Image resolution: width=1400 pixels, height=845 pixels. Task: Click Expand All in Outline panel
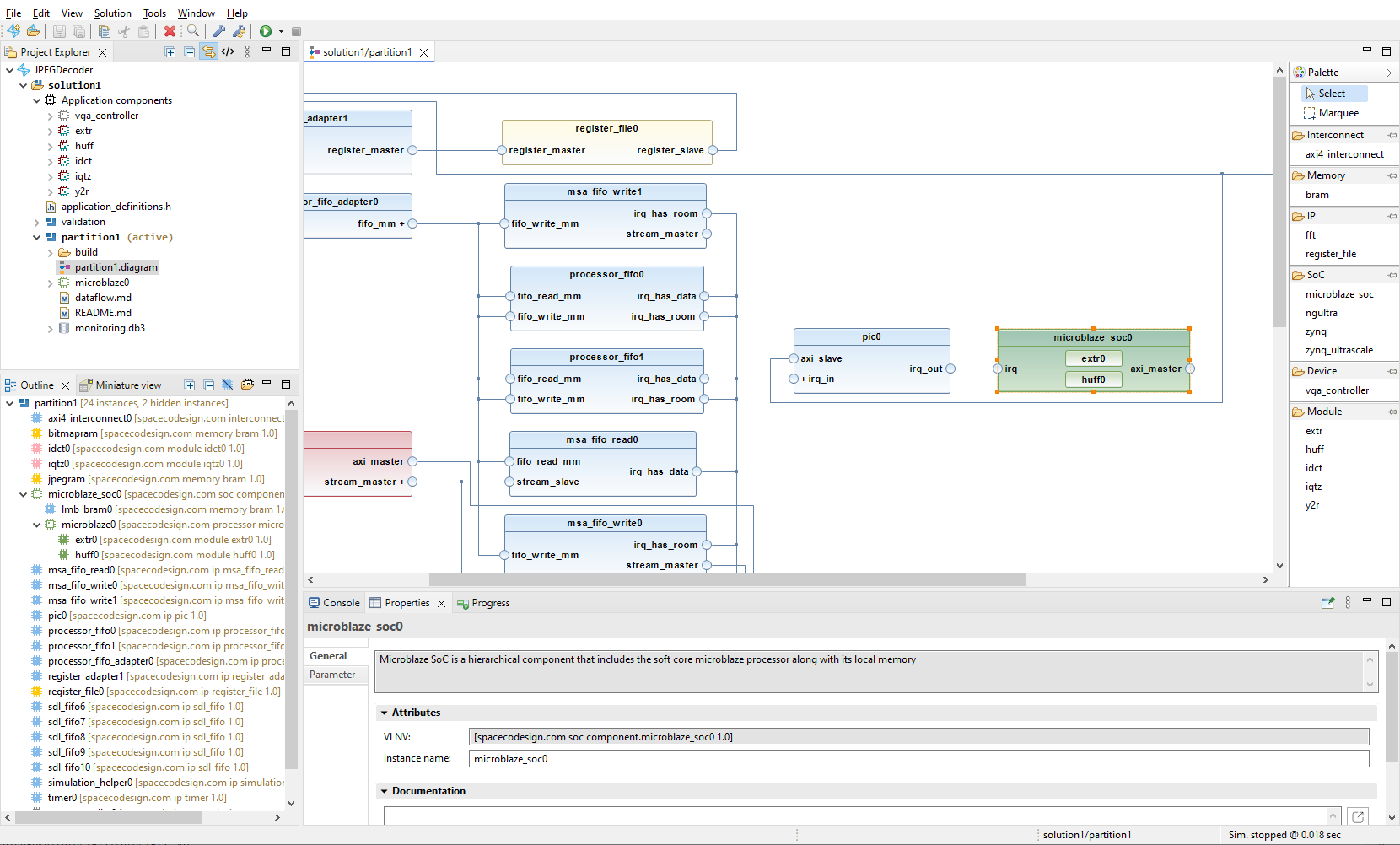190,385
